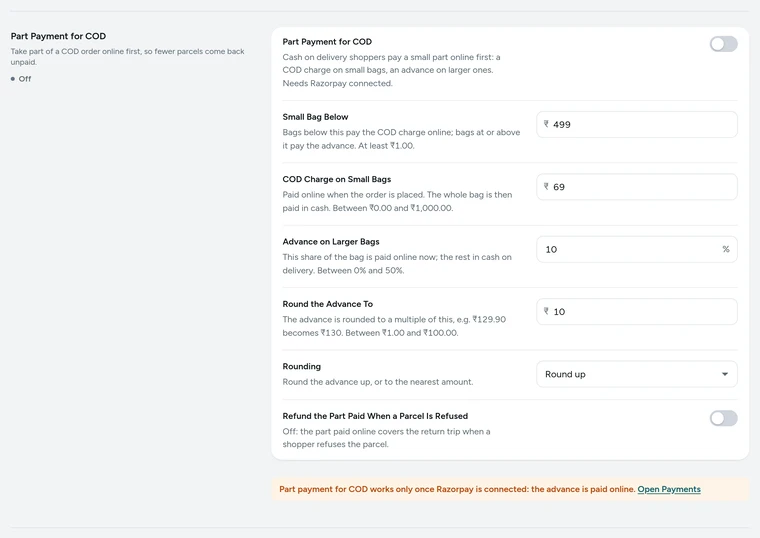Select 'Take part of a COD order online first' description
The width and height of the screenshot is (760, 538).
[x=127, y=57]
